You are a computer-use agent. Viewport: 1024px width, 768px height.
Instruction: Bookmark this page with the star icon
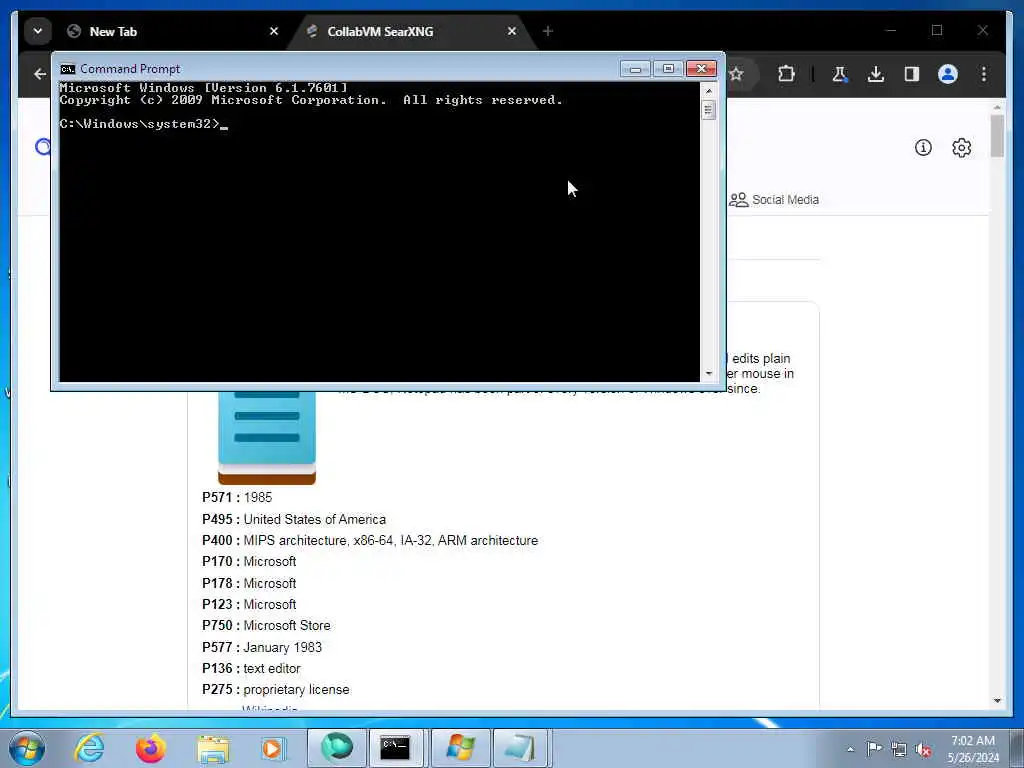pyautogui.click(x=737, y=74)
